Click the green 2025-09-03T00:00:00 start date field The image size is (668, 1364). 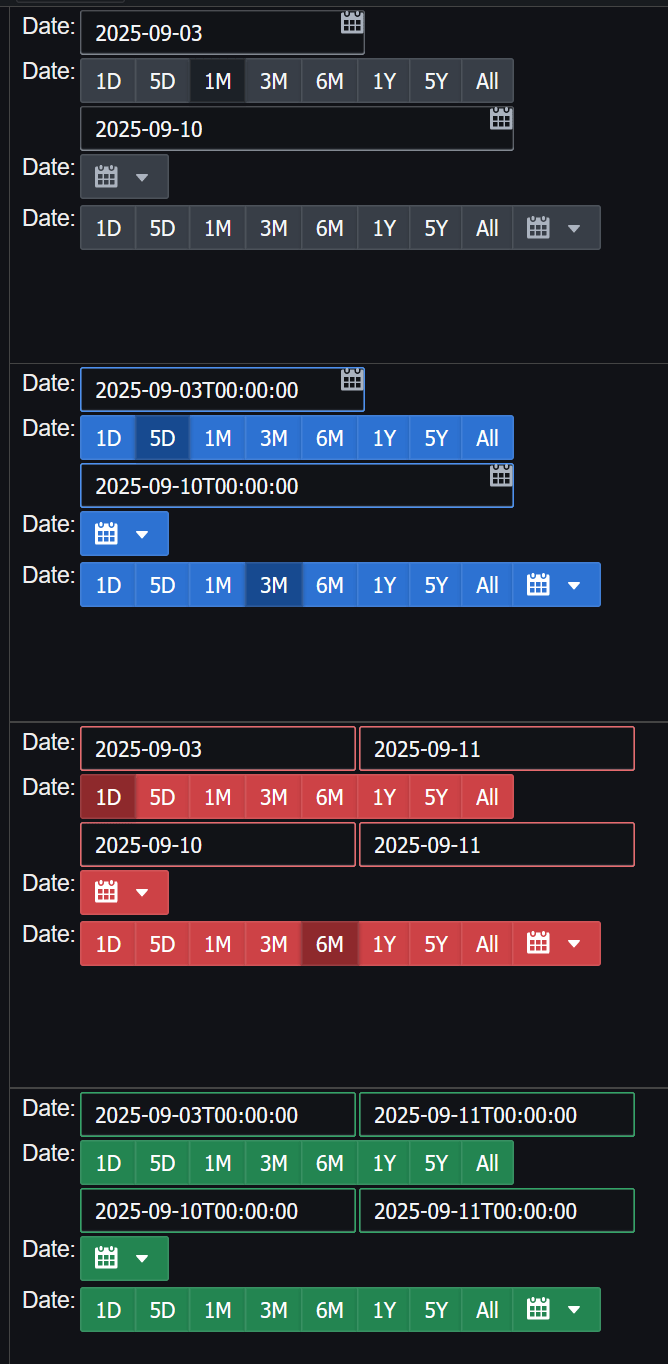pyautogui.click(x=218, y=1115)
